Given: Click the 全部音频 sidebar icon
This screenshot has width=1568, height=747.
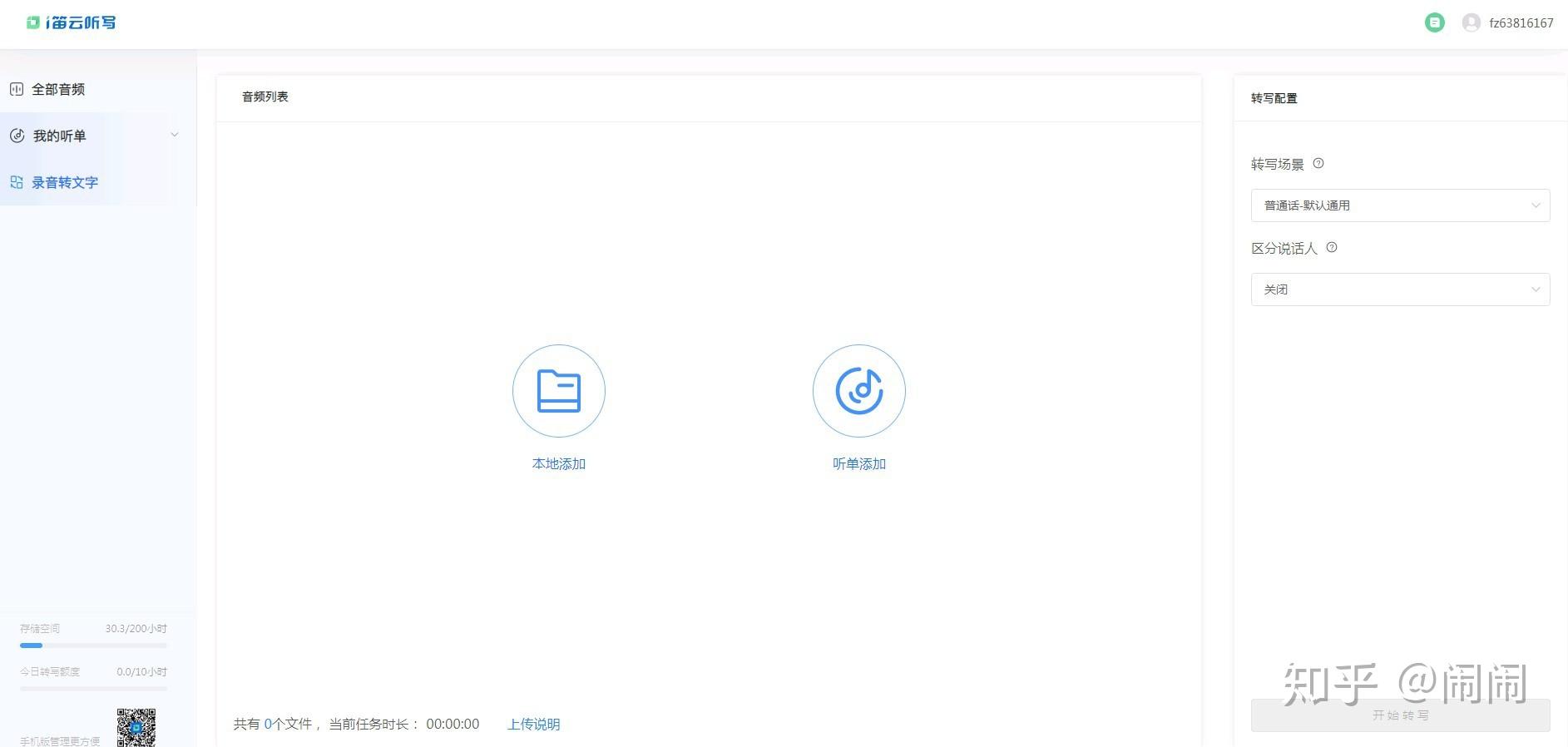Looking at the screenshot, I should [16, 89].
